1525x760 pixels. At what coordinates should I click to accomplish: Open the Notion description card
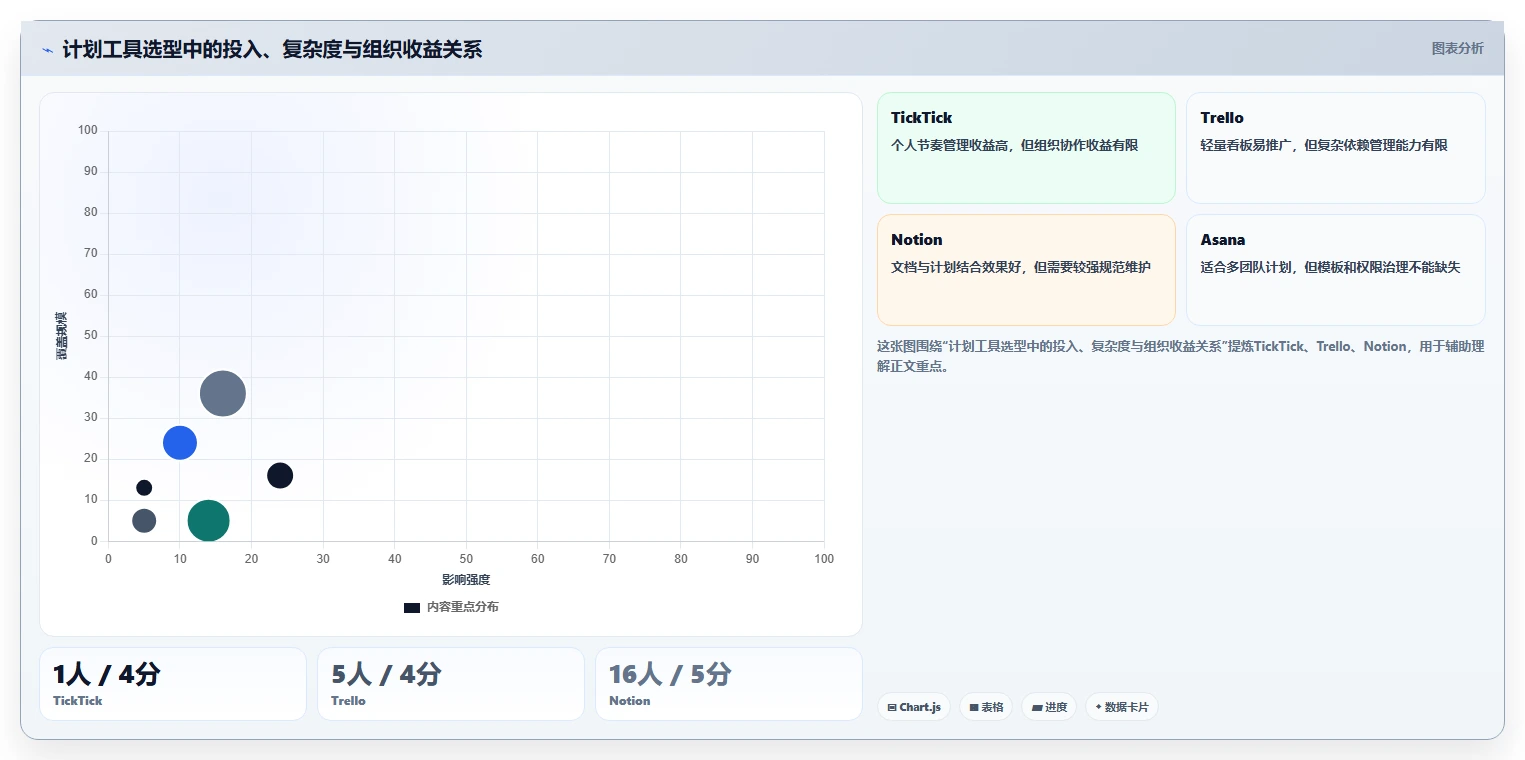pos(1026,270)
